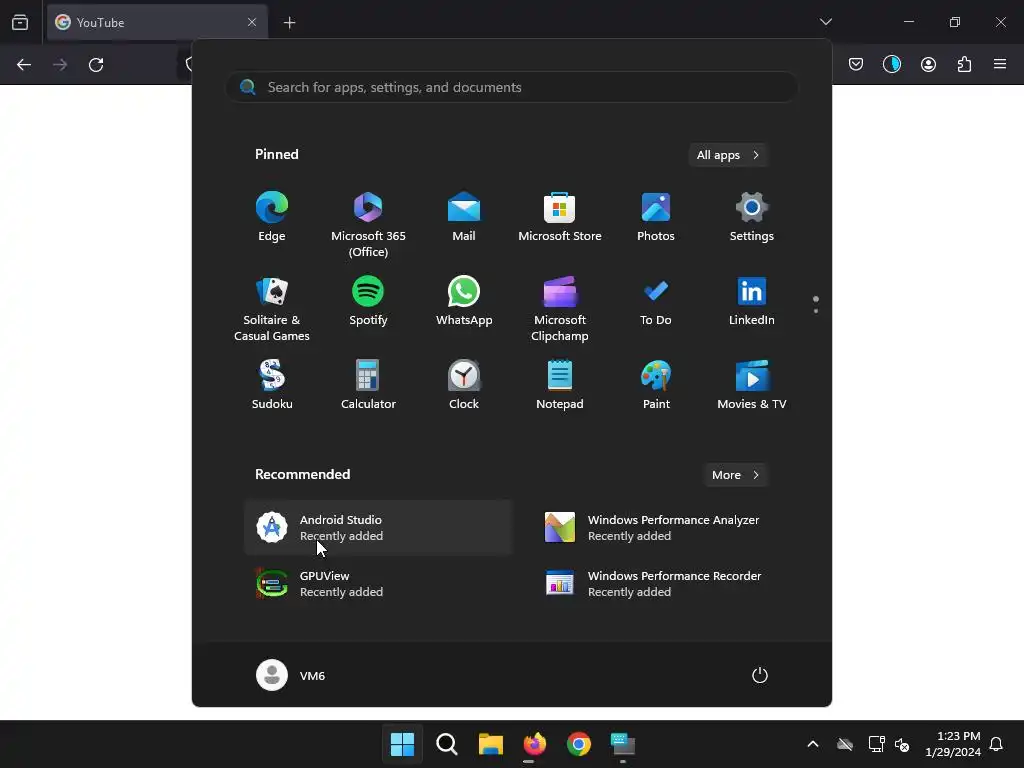Open Microsoft Clipchamp
This screenshot has width=1024, height=768.
560,309
